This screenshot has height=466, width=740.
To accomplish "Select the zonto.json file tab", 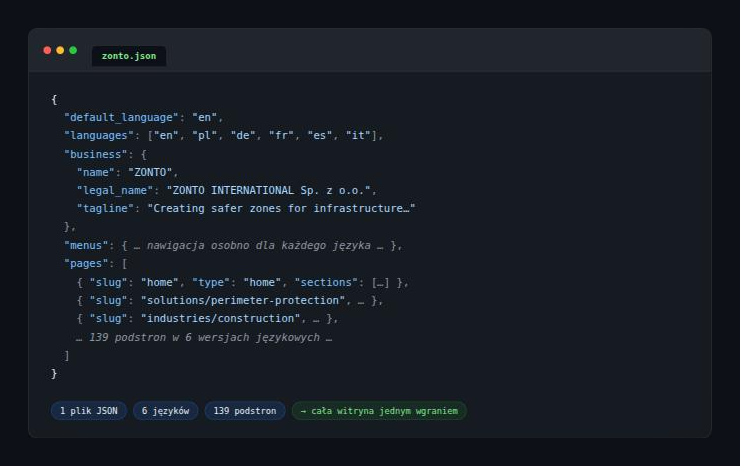I will coord(128,56).
